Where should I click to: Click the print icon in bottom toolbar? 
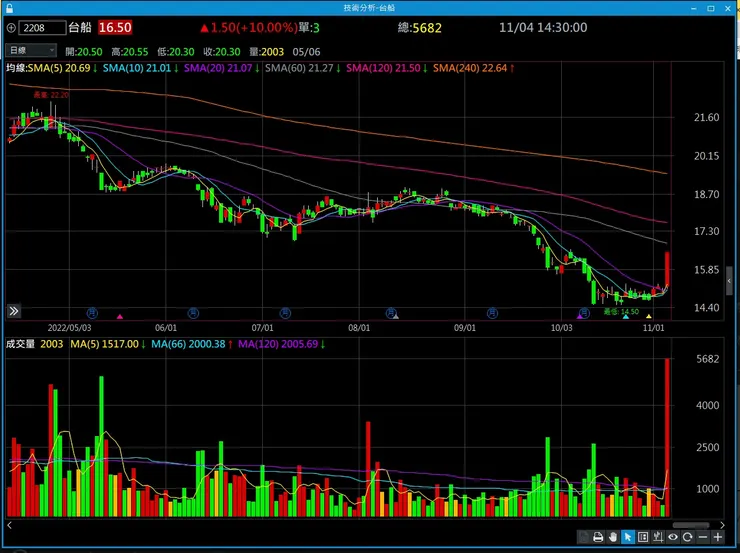pos(598,537)
